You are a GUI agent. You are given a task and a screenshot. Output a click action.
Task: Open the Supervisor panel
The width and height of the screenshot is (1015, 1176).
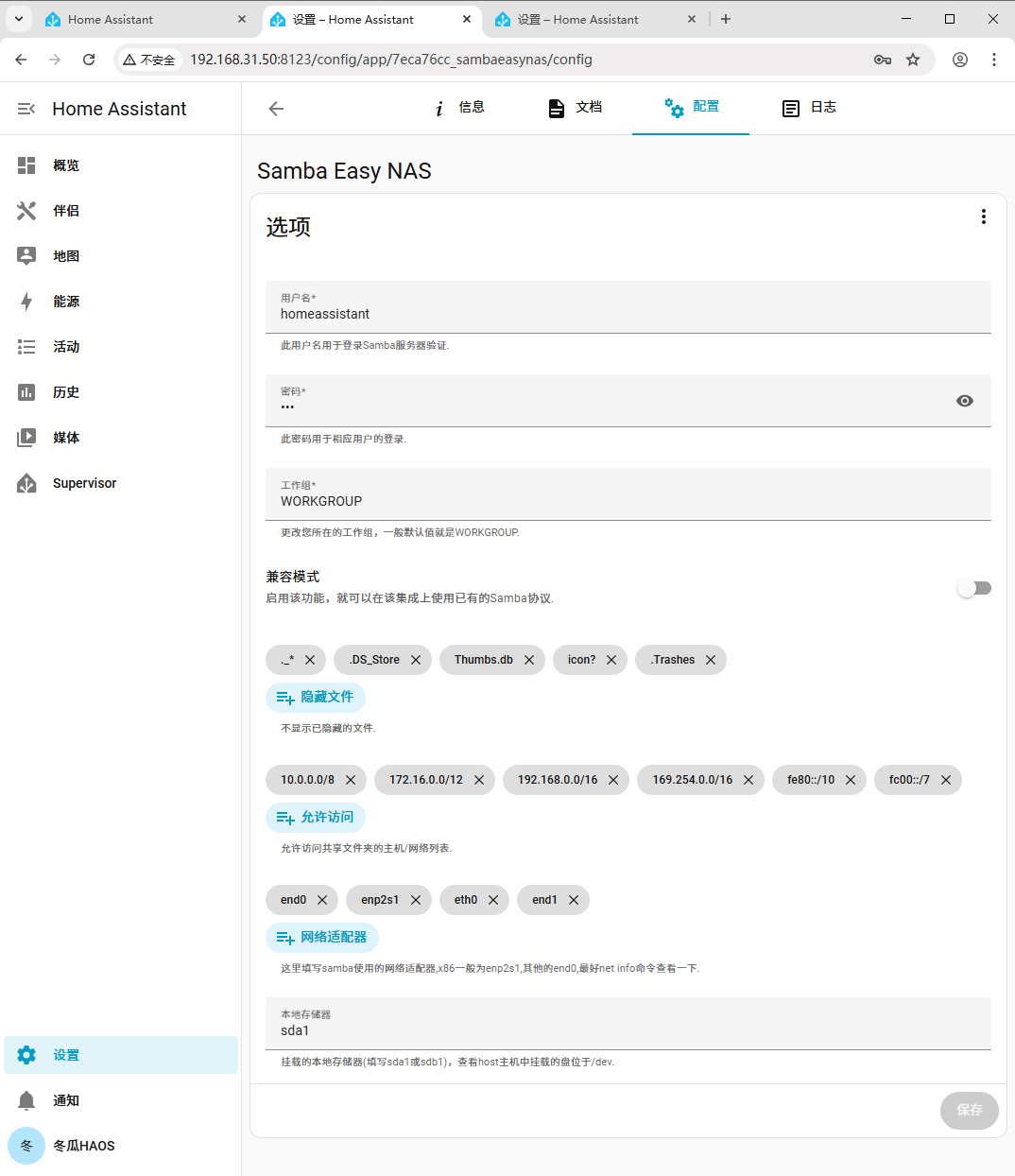pos(121,483)
